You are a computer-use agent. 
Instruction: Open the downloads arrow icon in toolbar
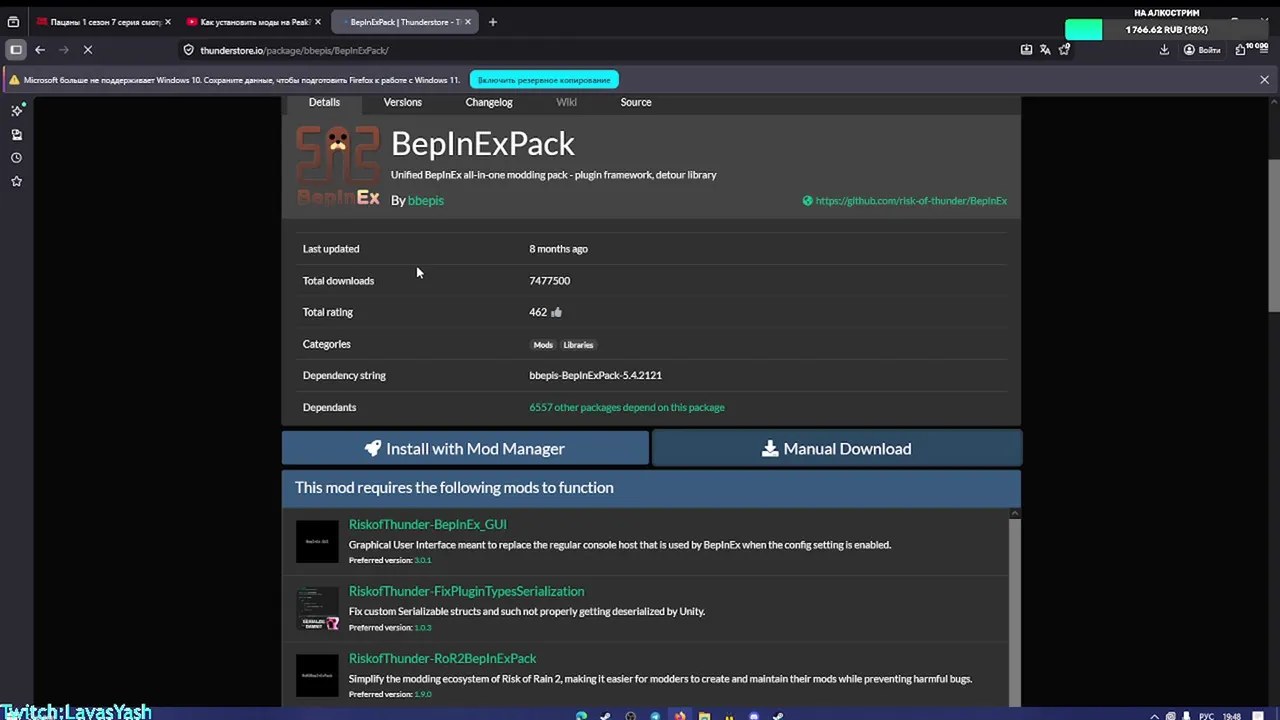(x=1164, y=50)
